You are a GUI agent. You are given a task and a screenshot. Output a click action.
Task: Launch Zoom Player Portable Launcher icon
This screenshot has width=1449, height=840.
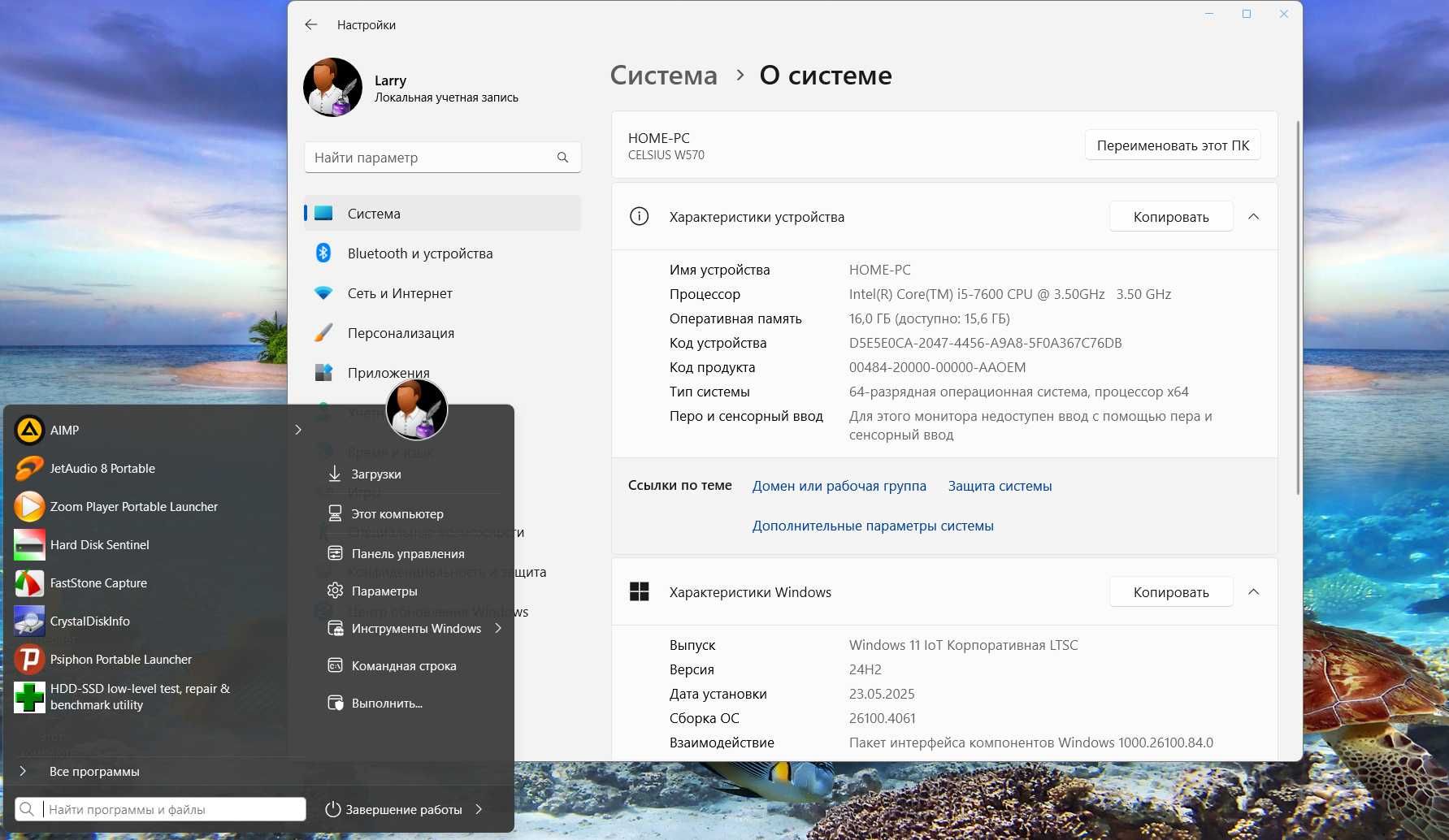coord(29,506)
